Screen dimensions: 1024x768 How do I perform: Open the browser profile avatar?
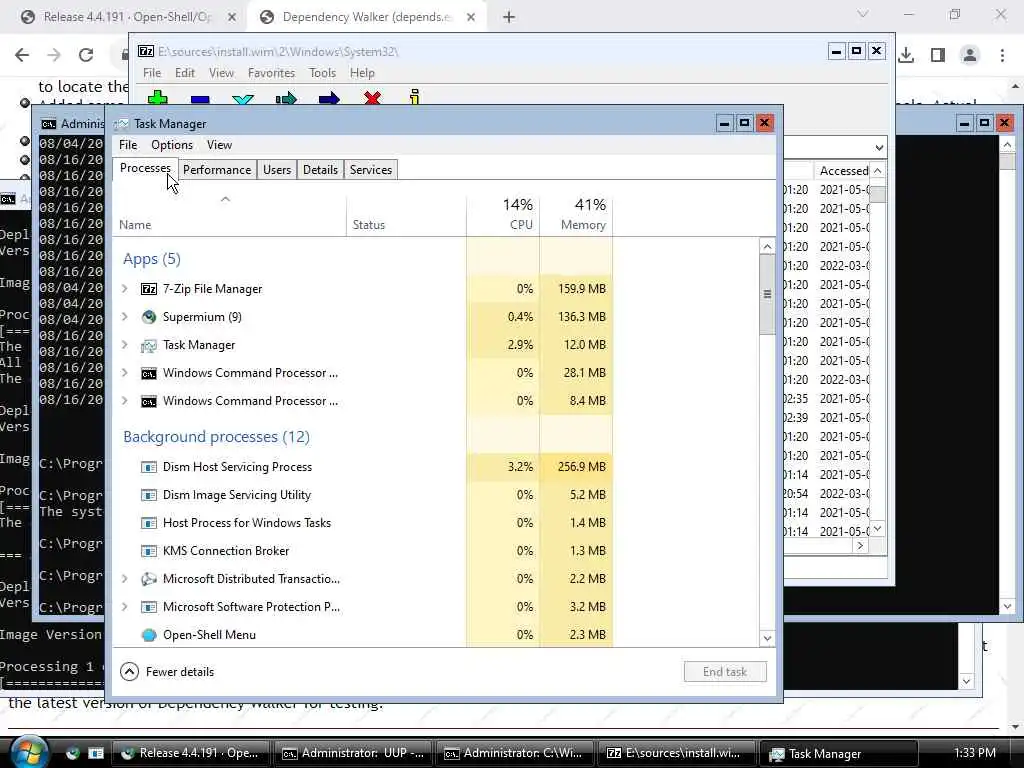(x=970, y=55)
